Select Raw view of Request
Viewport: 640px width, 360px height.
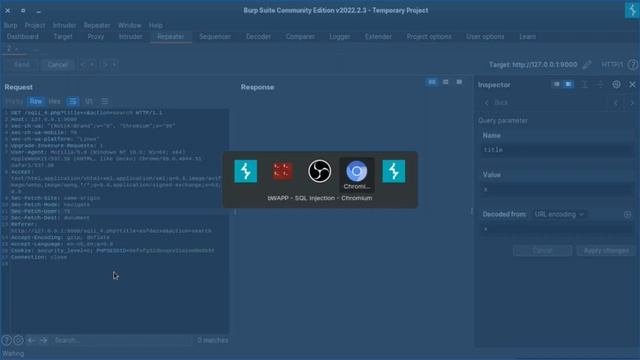pyautogui.click(x=36, y=101)
